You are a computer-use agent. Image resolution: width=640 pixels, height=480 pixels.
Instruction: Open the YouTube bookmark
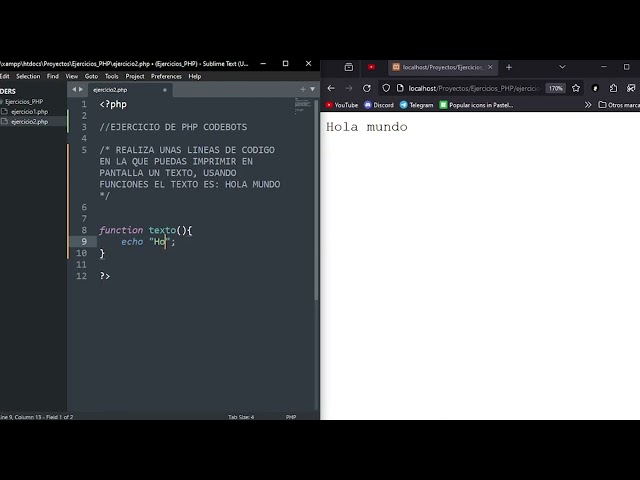click(x=342, y=105)
